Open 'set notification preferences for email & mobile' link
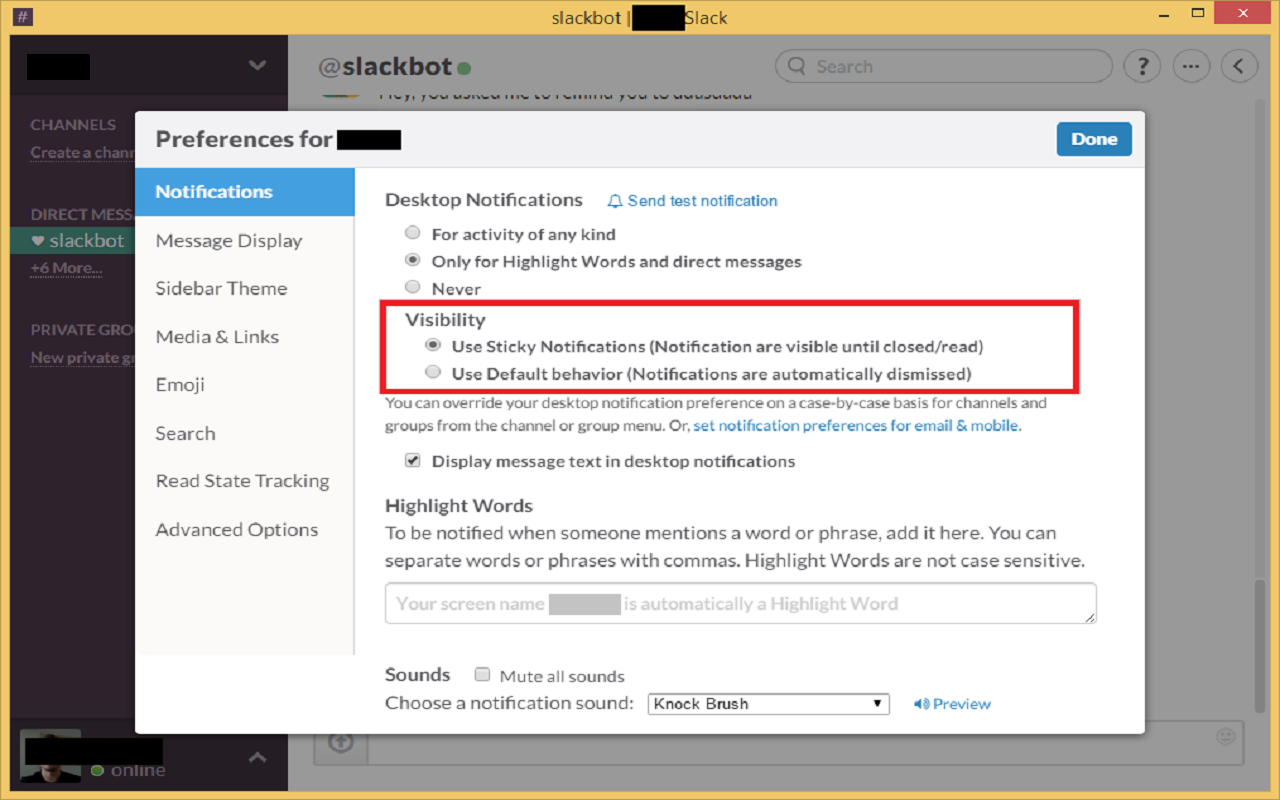This screenshot has height=800, width=1280. 855,425
